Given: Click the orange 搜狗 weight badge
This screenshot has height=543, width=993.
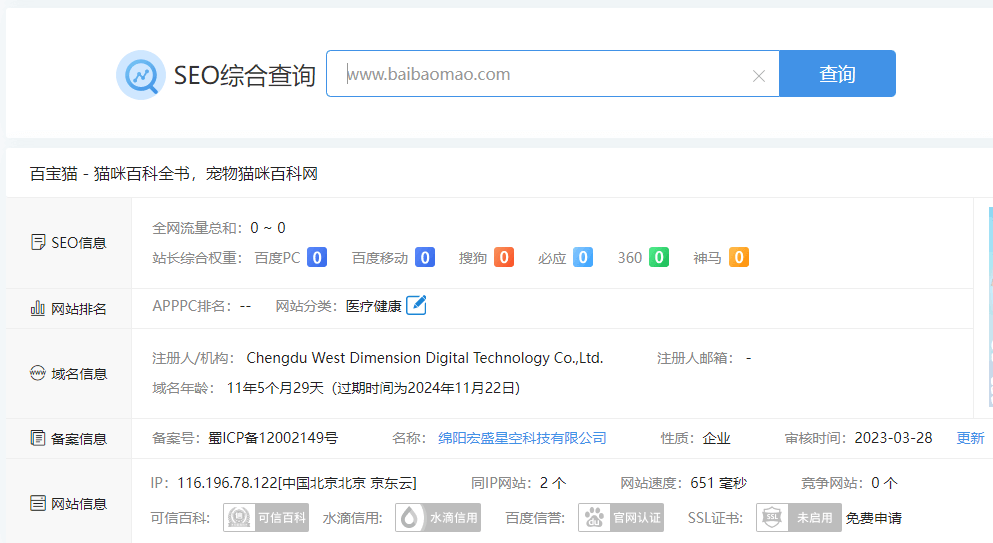Looking at the screenshot, I should [x=504, y=258].
